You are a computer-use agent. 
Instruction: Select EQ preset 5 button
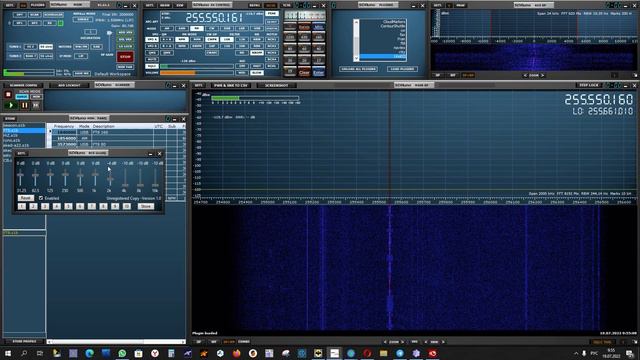(68, 206)
